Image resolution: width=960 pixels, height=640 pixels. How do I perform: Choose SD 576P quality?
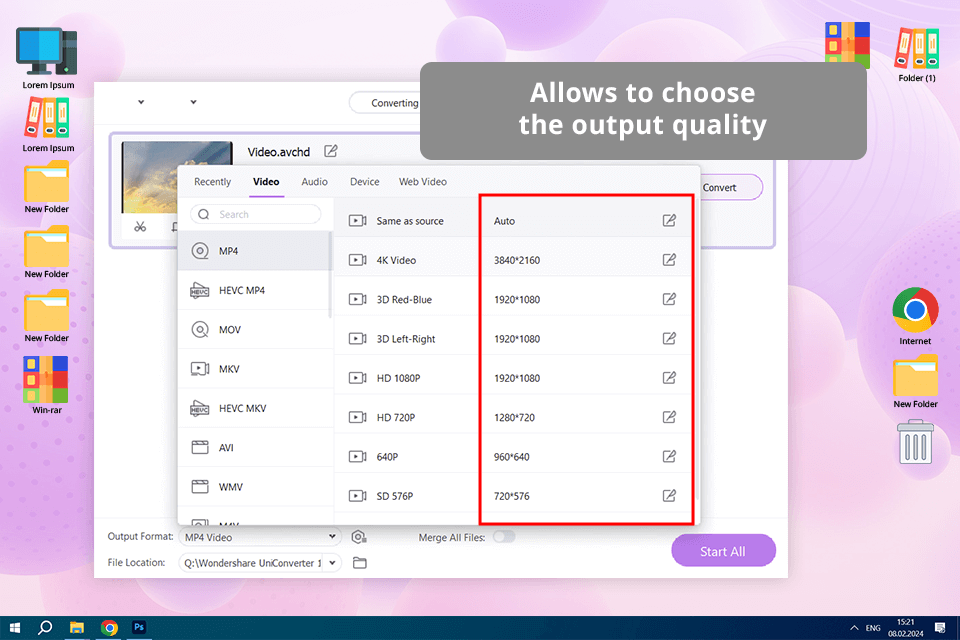point(406,495)
